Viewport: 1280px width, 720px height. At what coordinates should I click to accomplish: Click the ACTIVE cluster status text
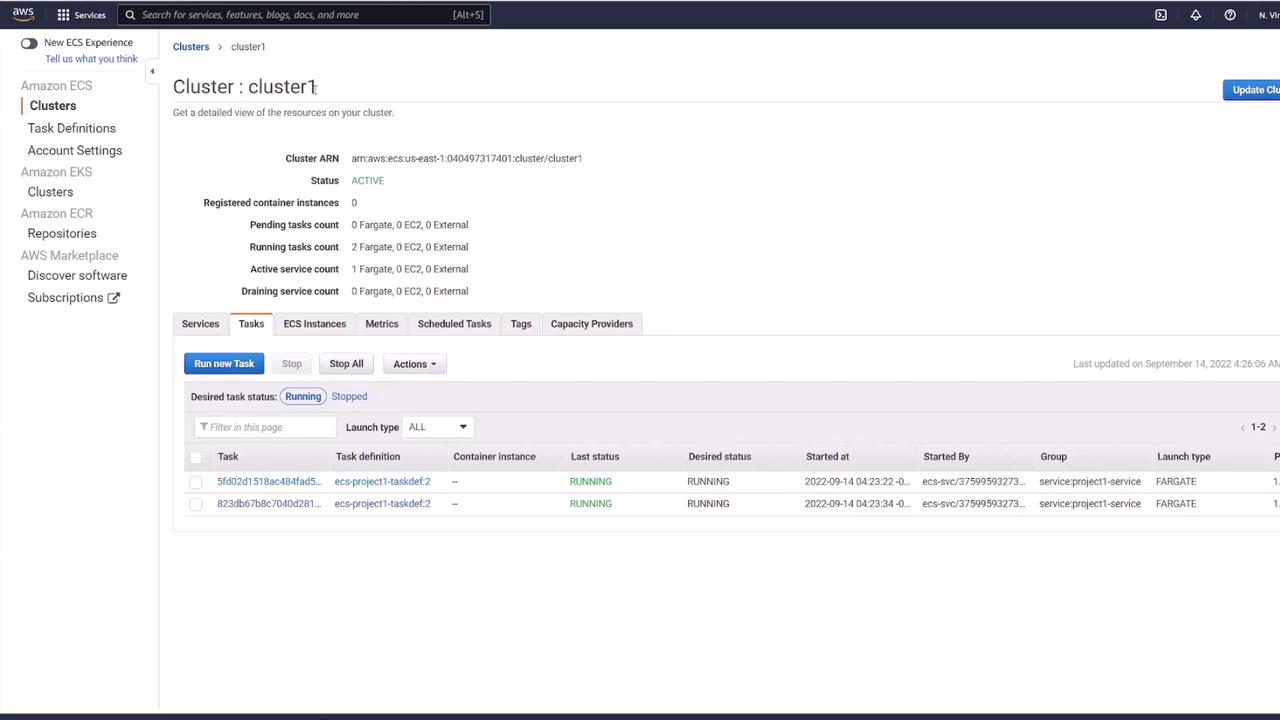[367, 181]
